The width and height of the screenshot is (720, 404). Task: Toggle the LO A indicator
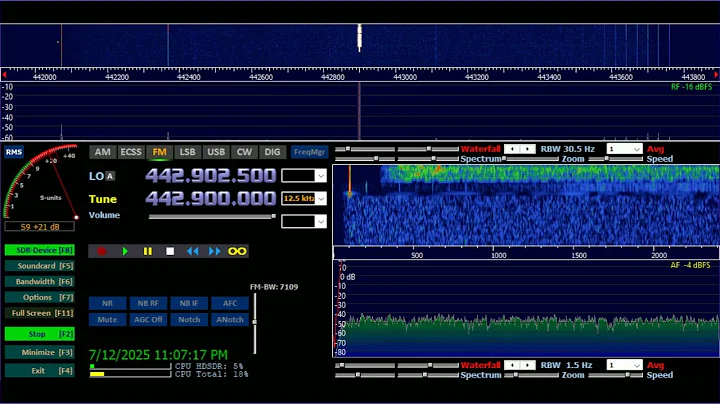[x=110, y=176]
